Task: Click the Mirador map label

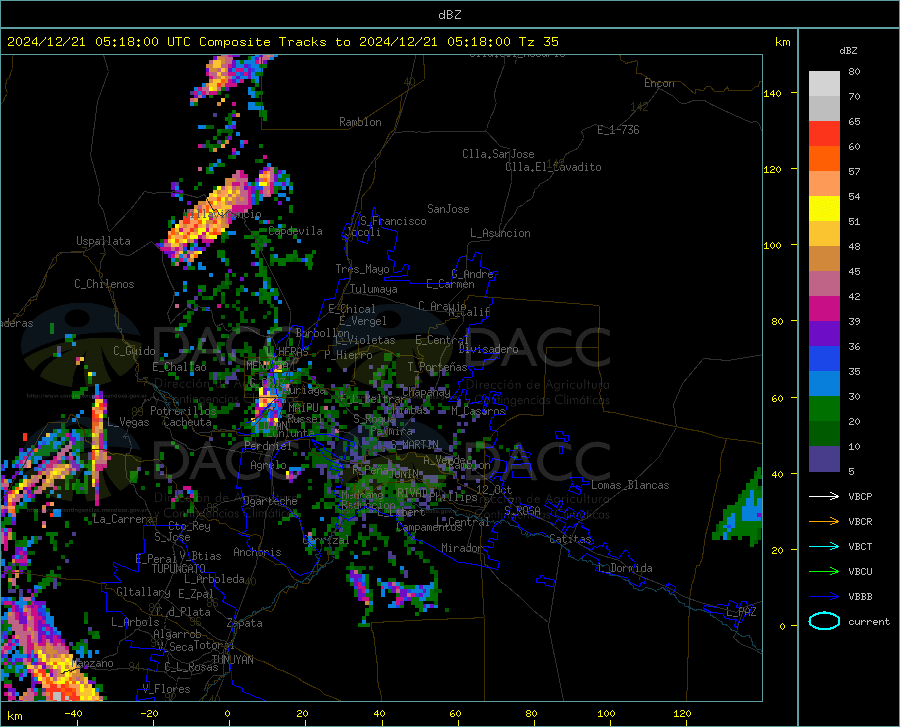Action: 461,548
